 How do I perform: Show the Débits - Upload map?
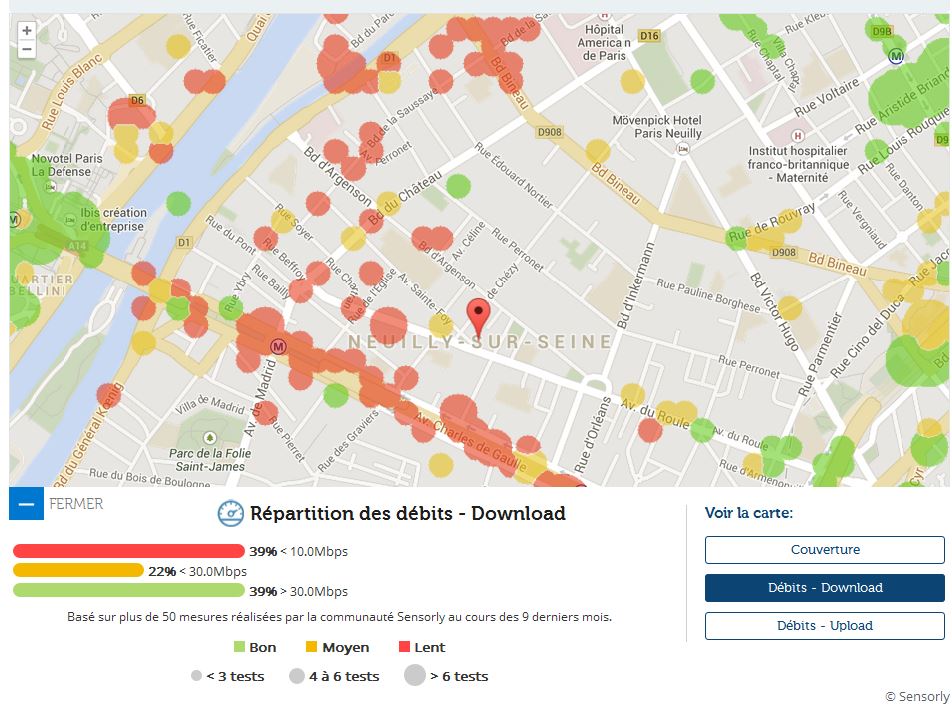click(x=824, y=626)
